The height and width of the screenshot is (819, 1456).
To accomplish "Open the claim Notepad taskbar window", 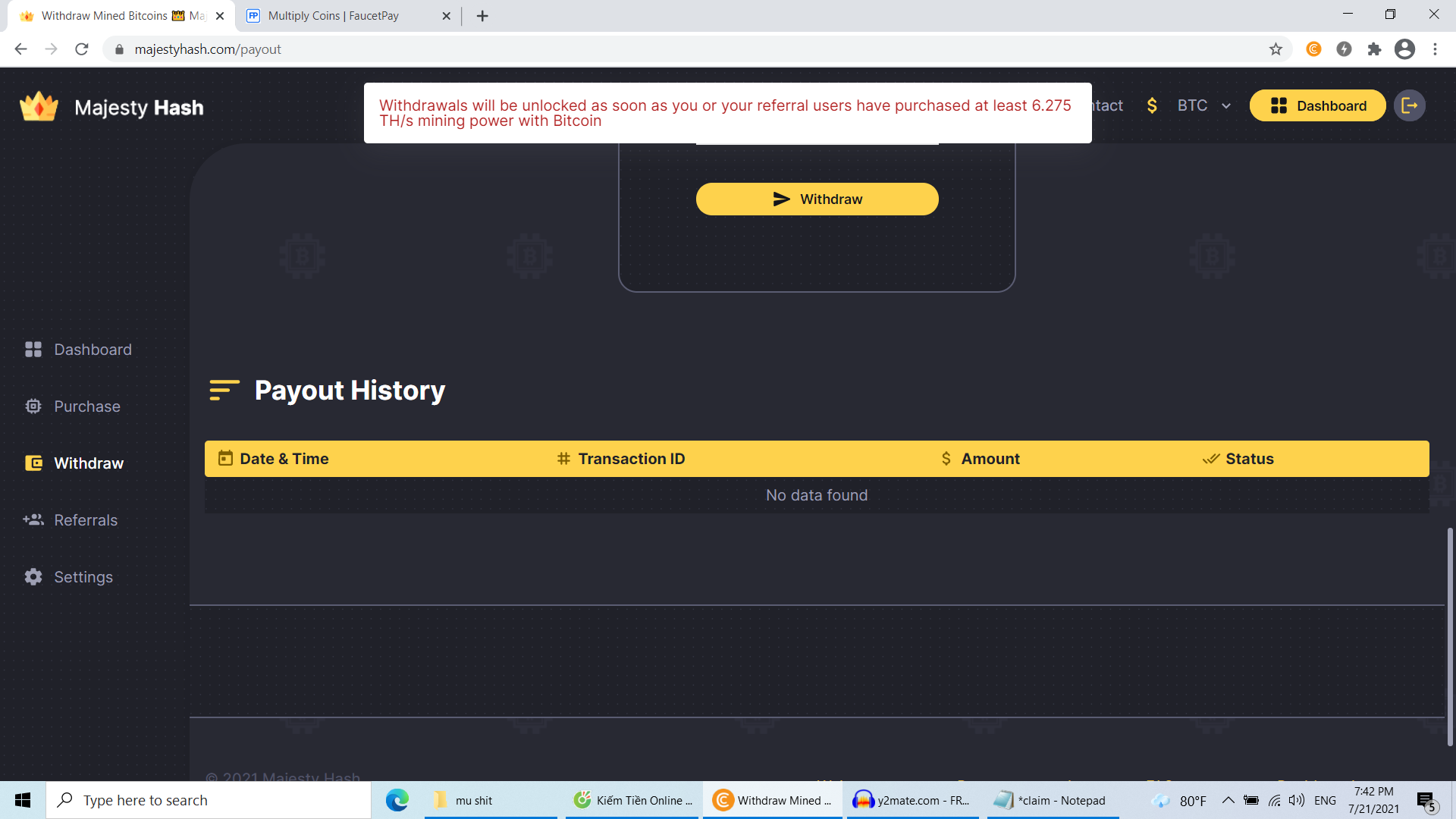I will pos(1053,800).
